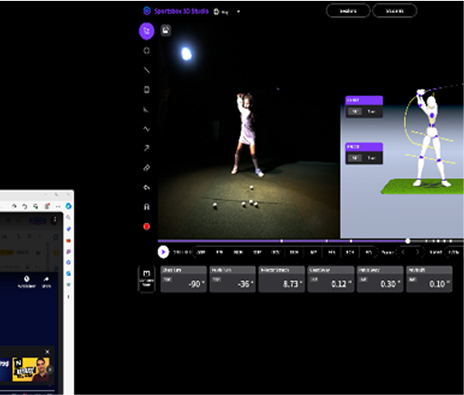Open the Edge Copilot icon in browser
This screenshot has width=464, height=395.
pos(68,206)
